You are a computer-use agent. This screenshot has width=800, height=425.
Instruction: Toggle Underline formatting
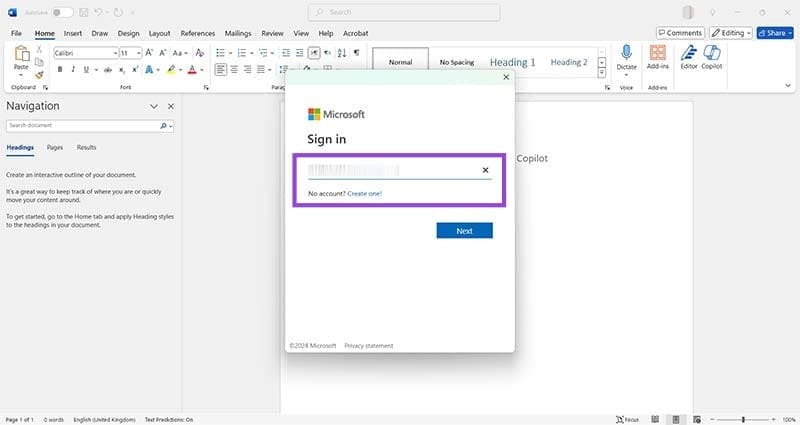tap(86, 69)
